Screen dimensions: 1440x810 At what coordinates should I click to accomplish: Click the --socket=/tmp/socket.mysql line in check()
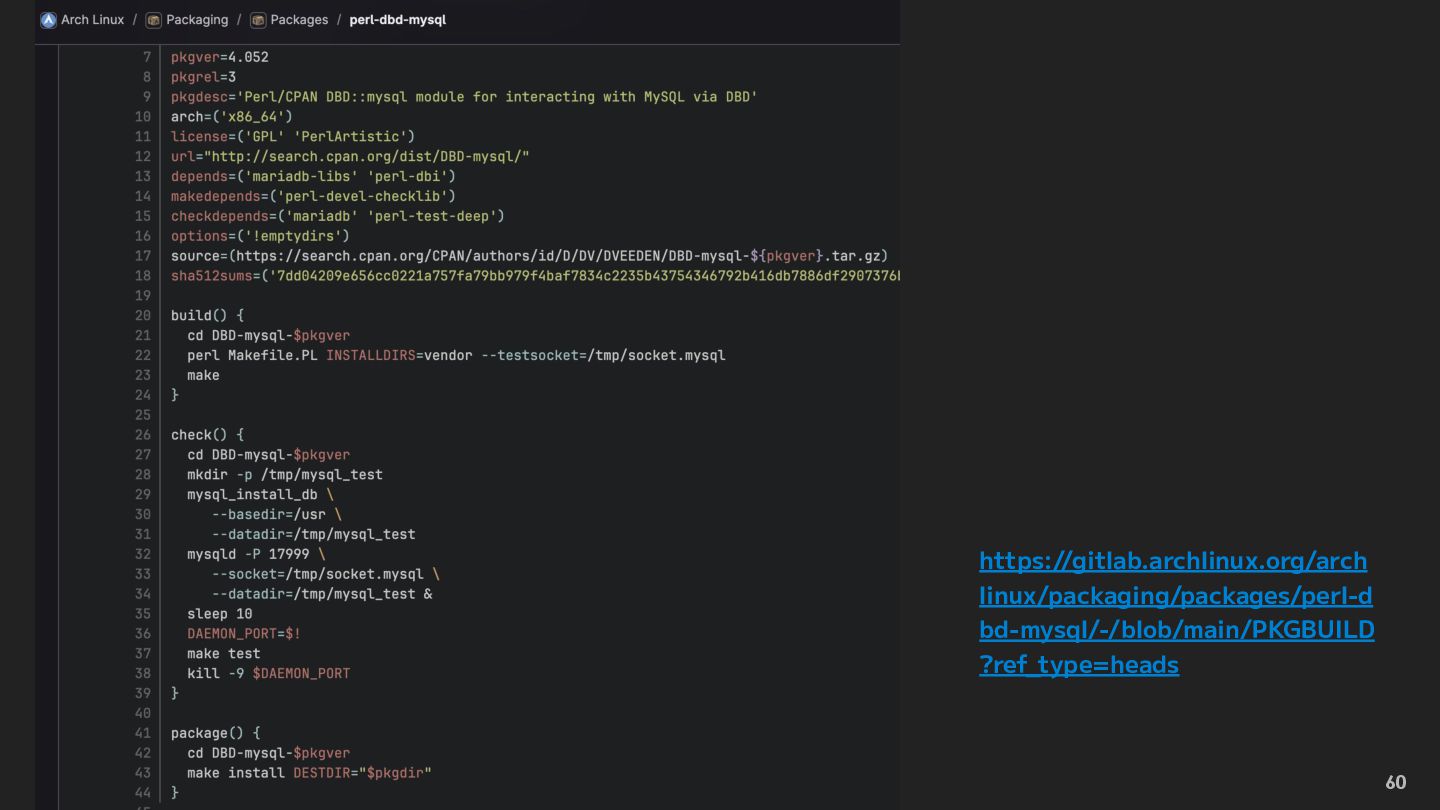[x=326, y=574]
